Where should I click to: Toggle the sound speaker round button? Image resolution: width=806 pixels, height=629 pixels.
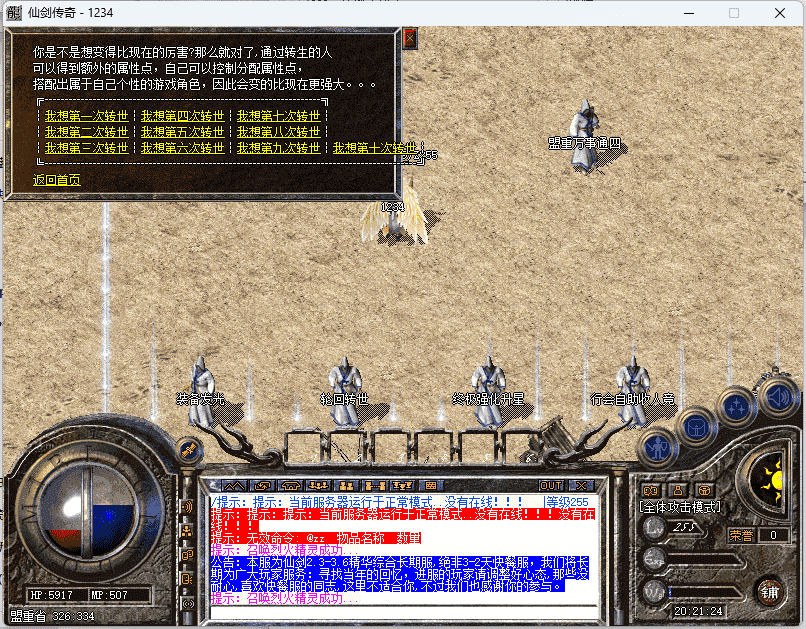(x=778, y=397)
